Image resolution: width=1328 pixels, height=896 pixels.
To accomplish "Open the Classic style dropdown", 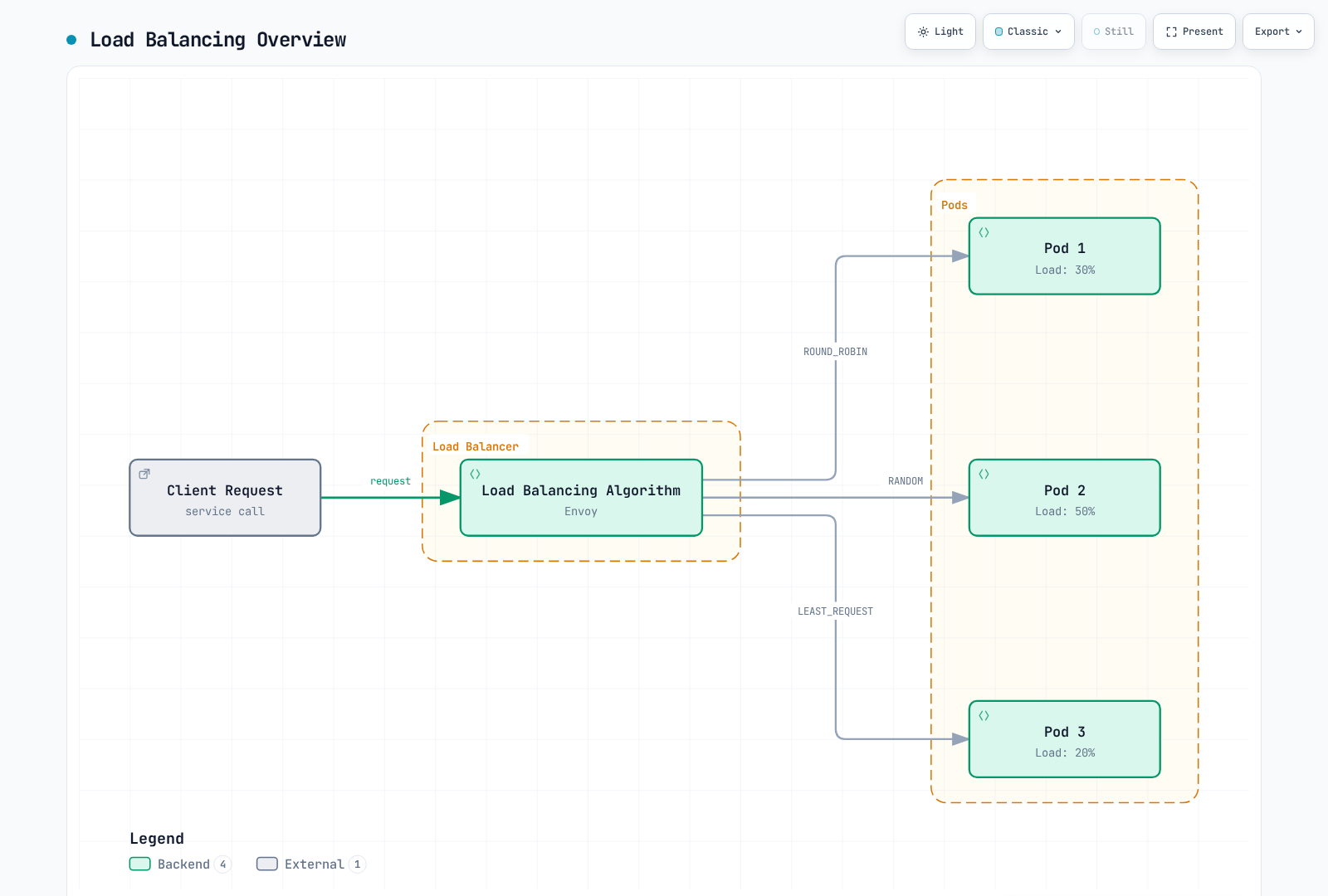I will coord(1028,32).
